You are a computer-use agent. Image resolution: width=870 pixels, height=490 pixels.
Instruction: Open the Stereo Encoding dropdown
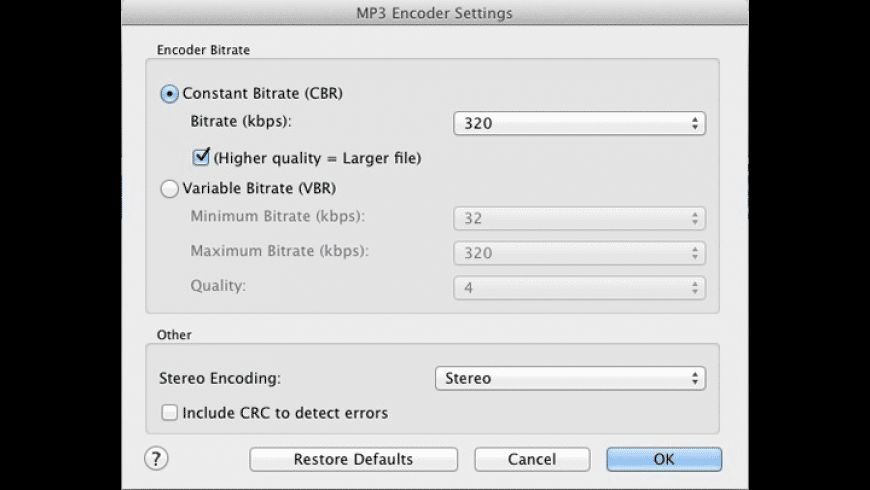tap(570, 379)
